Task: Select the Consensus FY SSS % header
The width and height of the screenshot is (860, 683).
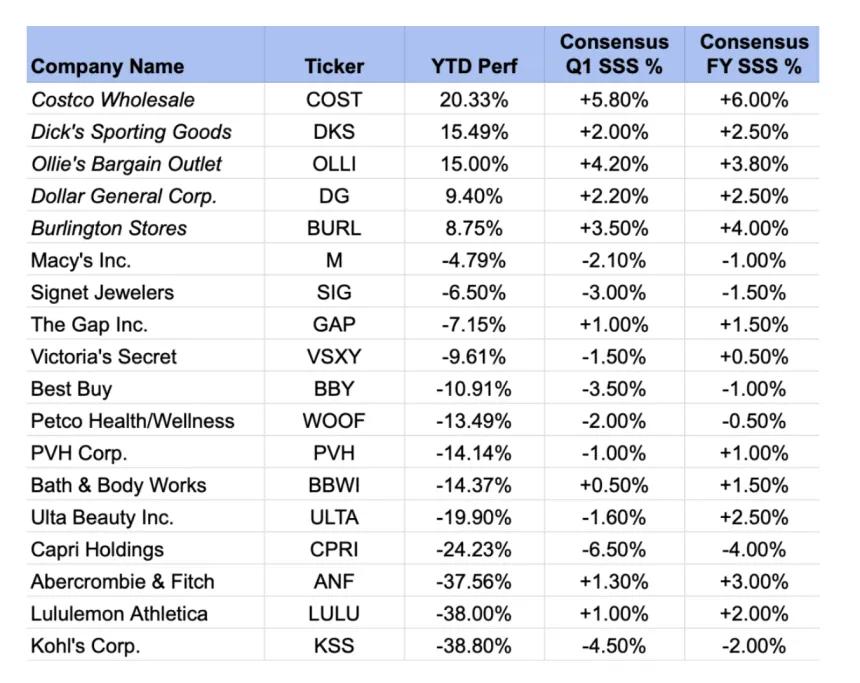Action: point(752,55)
